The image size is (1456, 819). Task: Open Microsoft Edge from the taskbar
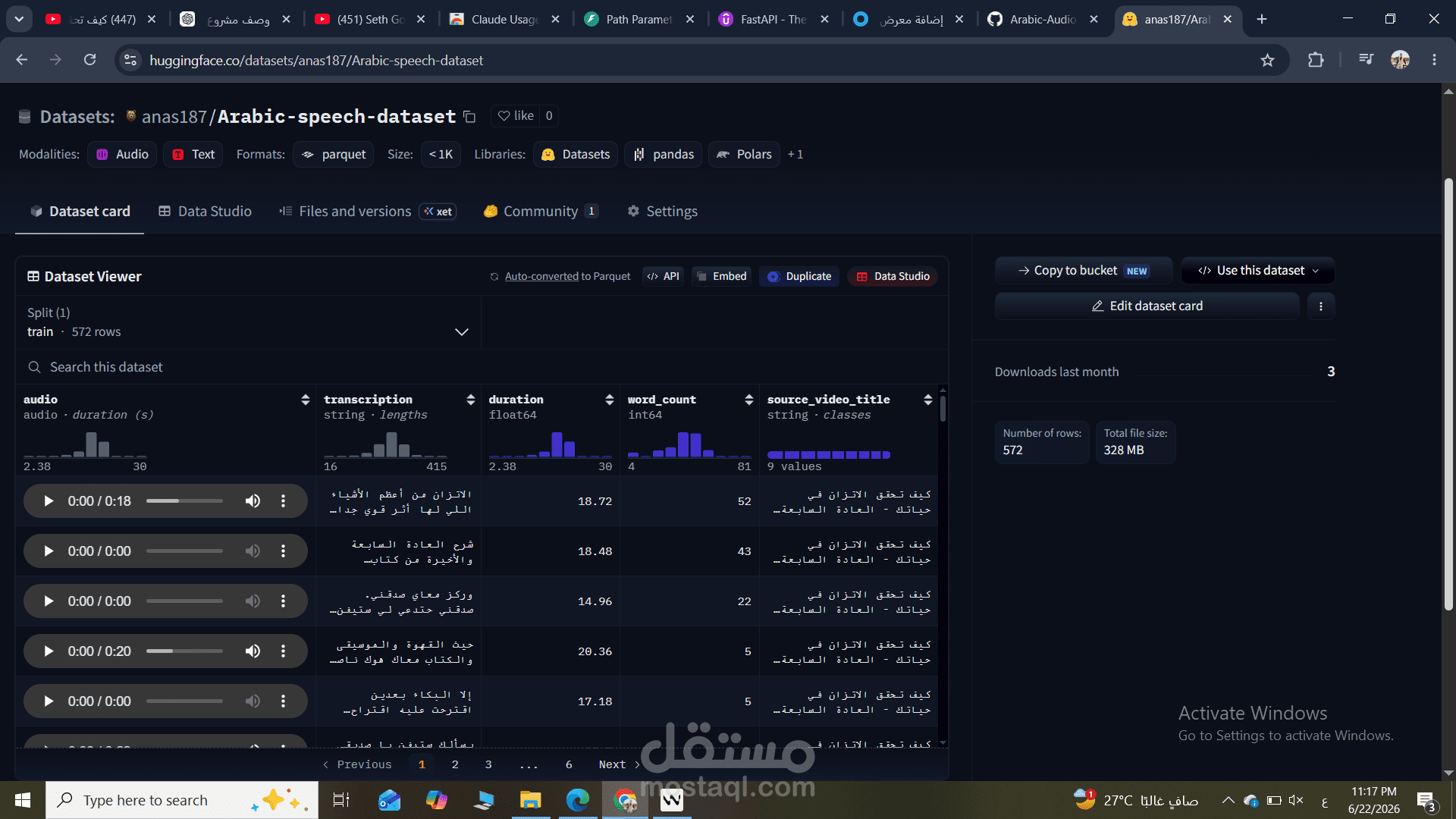click(x=578, y=800)
